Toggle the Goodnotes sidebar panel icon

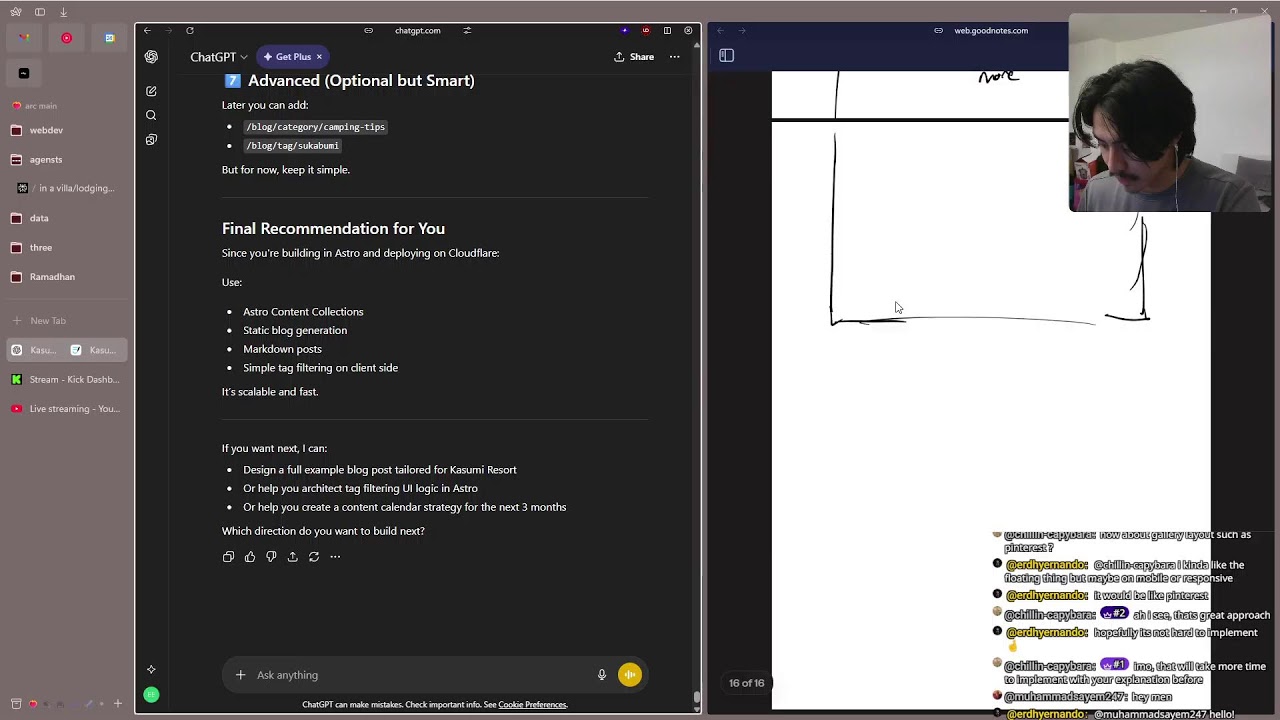[x=727, y=56]
